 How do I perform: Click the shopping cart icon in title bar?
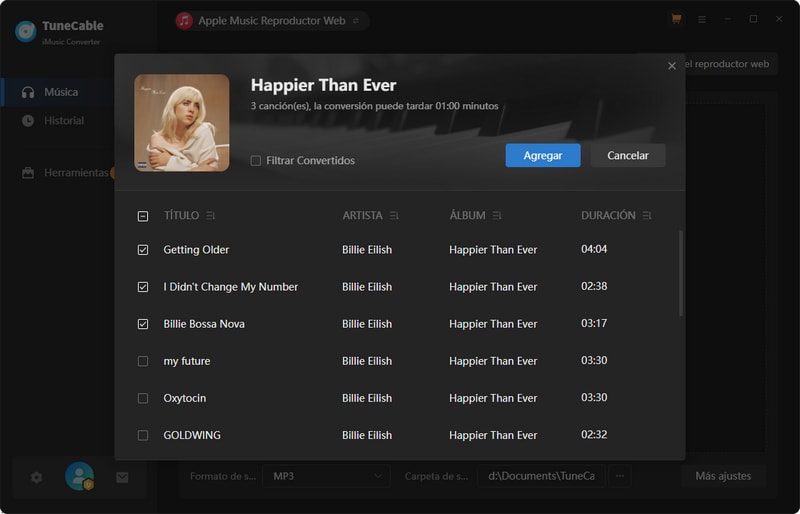pyautogui.click(x=676, y=19)
